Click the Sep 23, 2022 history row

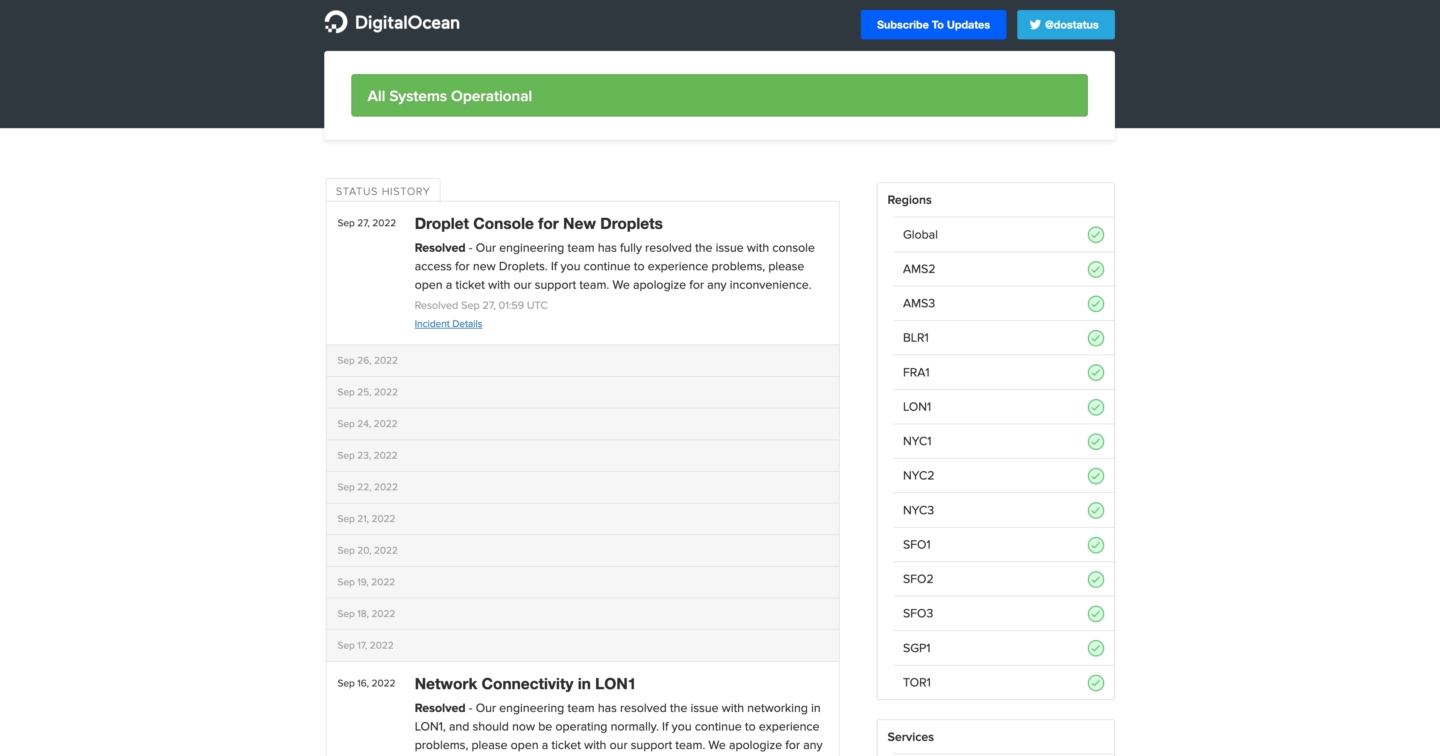[x=583, y=455]
